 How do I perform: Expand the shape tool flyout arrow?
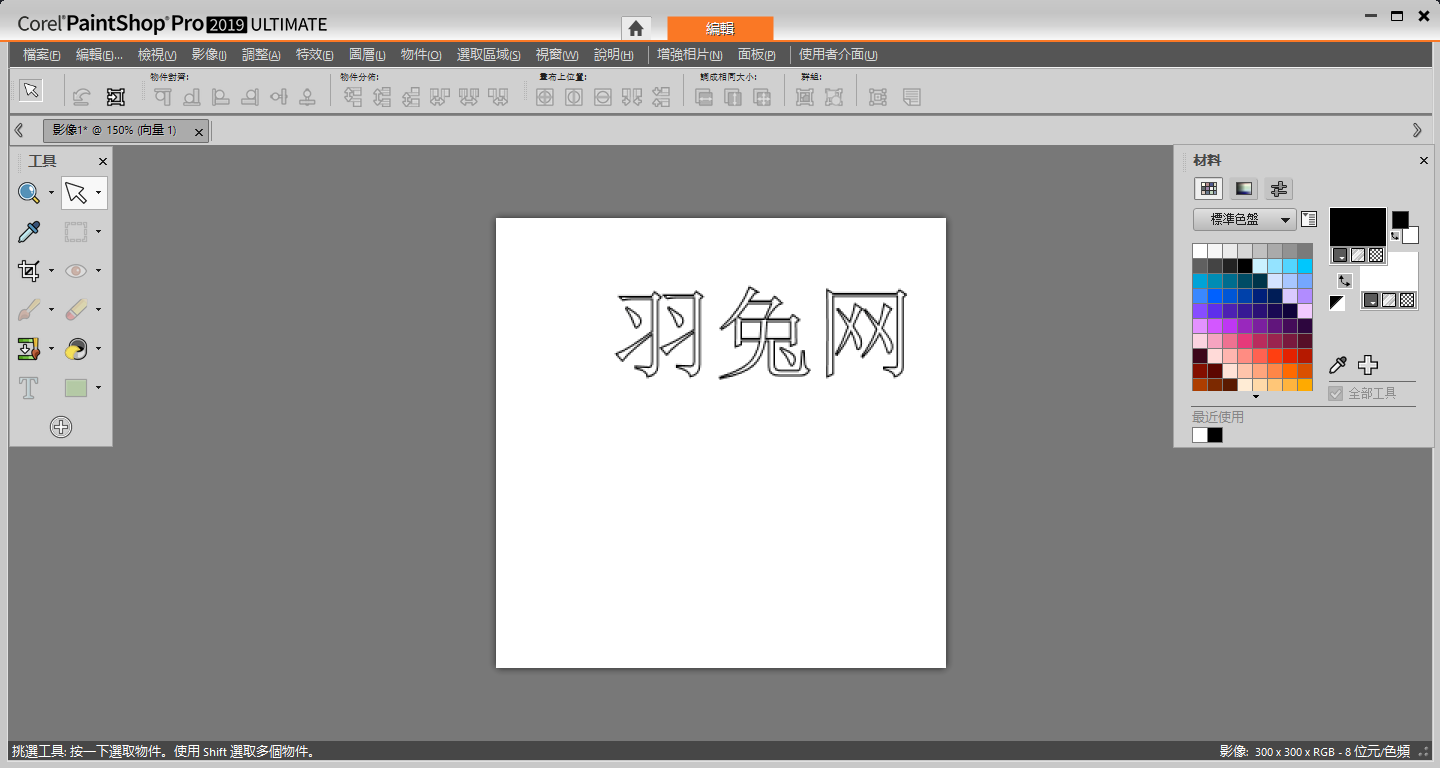point(98,388)
